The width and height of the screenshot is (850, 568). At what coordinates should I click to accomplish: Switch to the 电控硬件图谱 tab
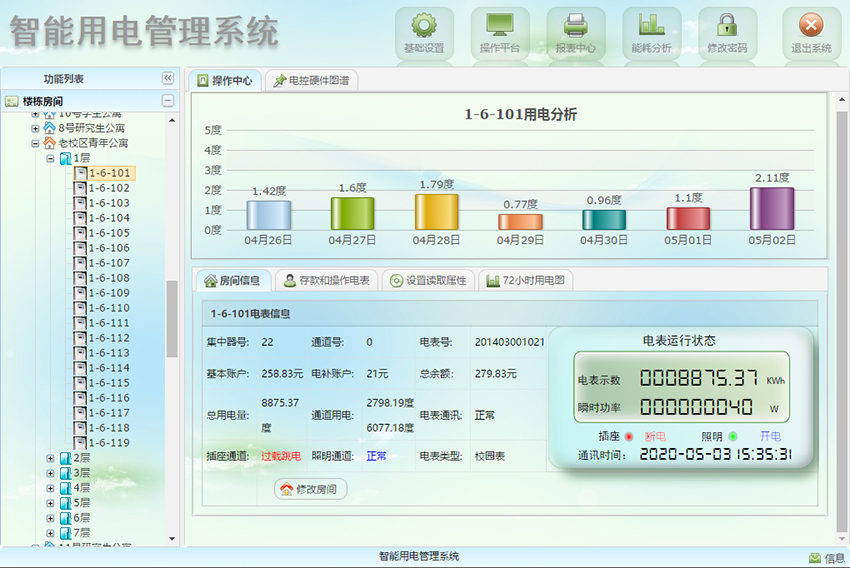click(x=314, y=81)
